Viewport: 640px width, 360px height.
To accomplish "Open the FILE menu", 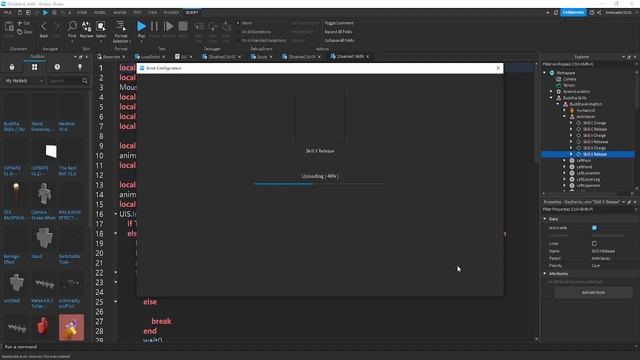I will pyautogui.click(x=8, y=13).
